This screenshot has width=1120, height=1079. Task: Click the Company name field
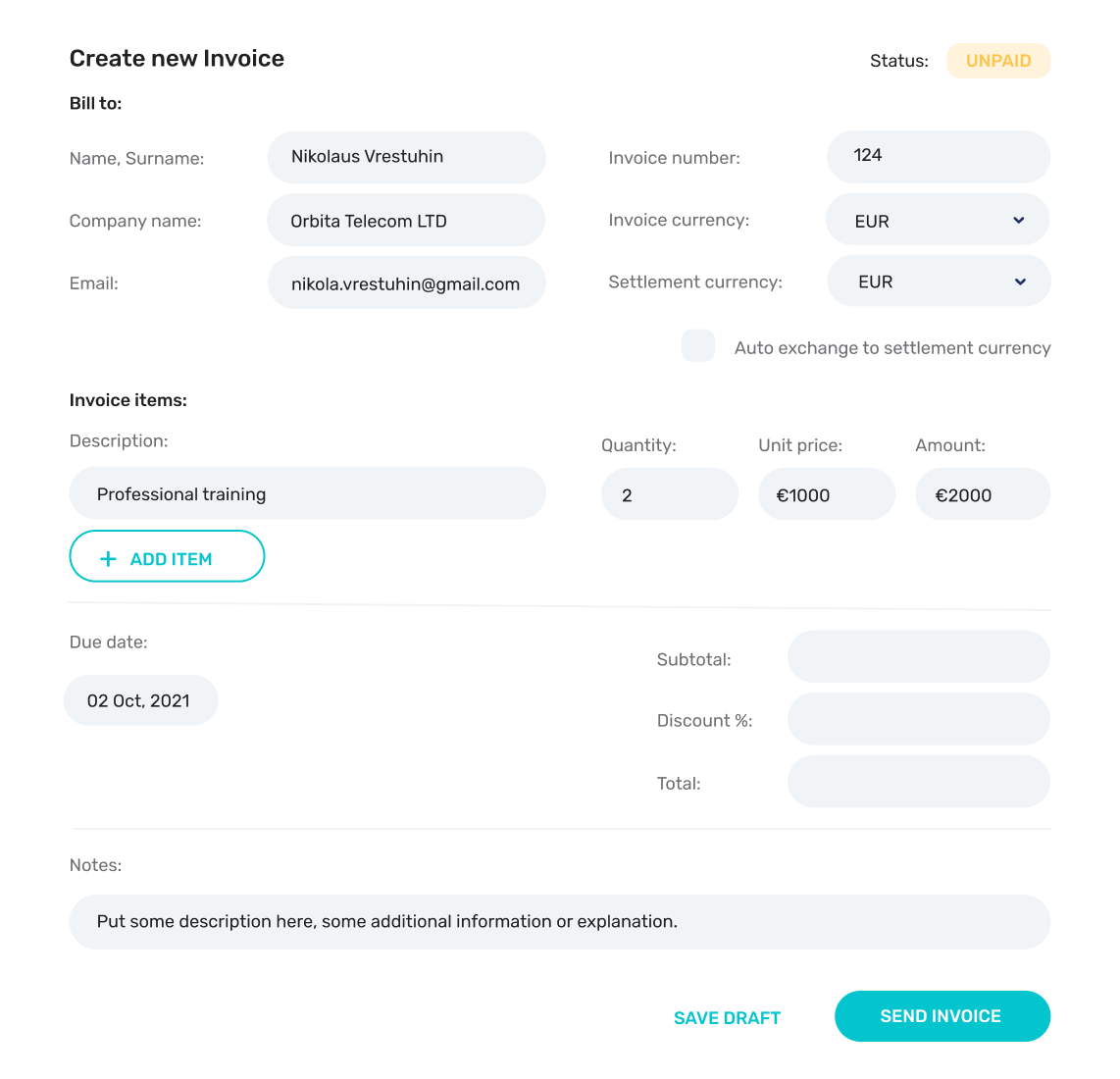406,221
